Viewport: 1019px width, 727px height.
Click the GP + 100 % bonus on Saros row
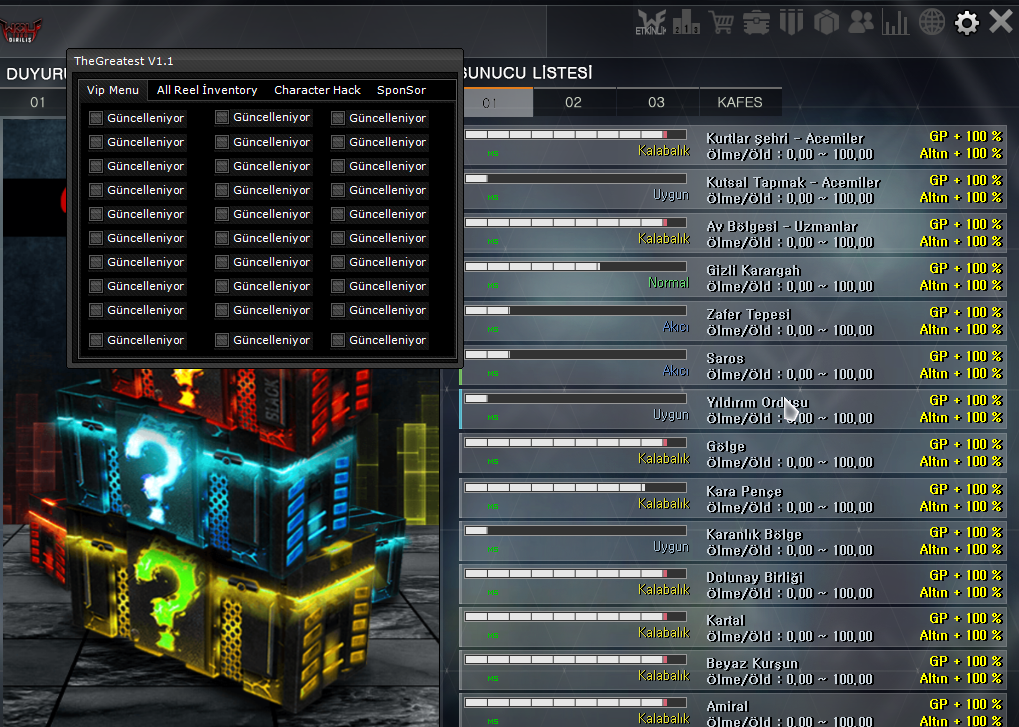click(966, 356)
